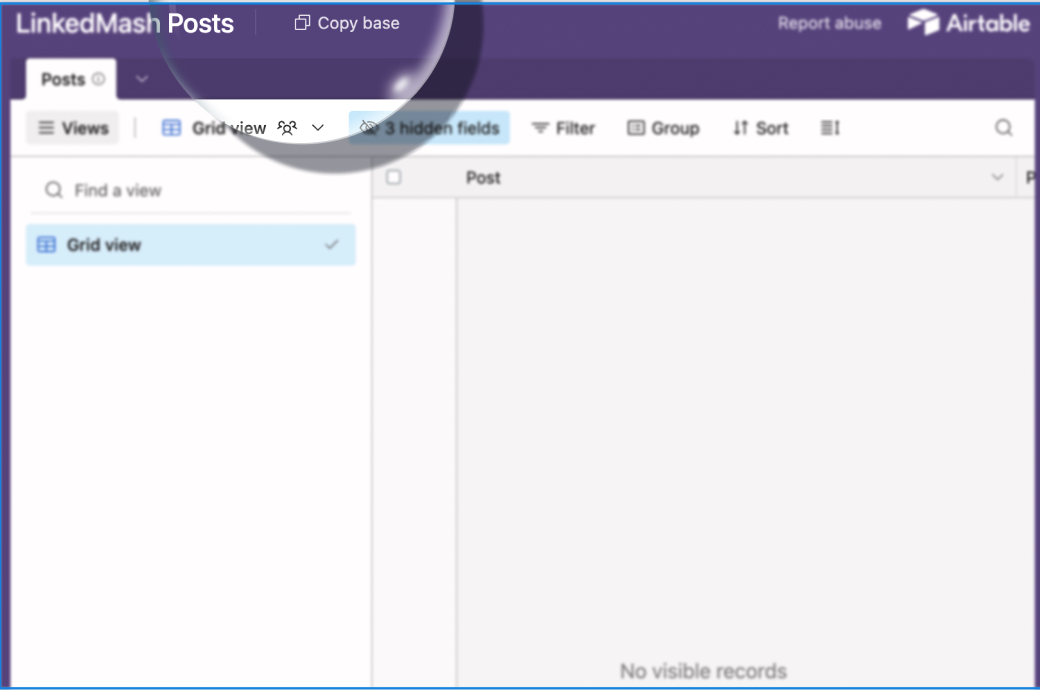Viewport: 1040px width, 690px height.
Task: Click the LinkedMash Posts base title
Action: click(x=125, y=24)
